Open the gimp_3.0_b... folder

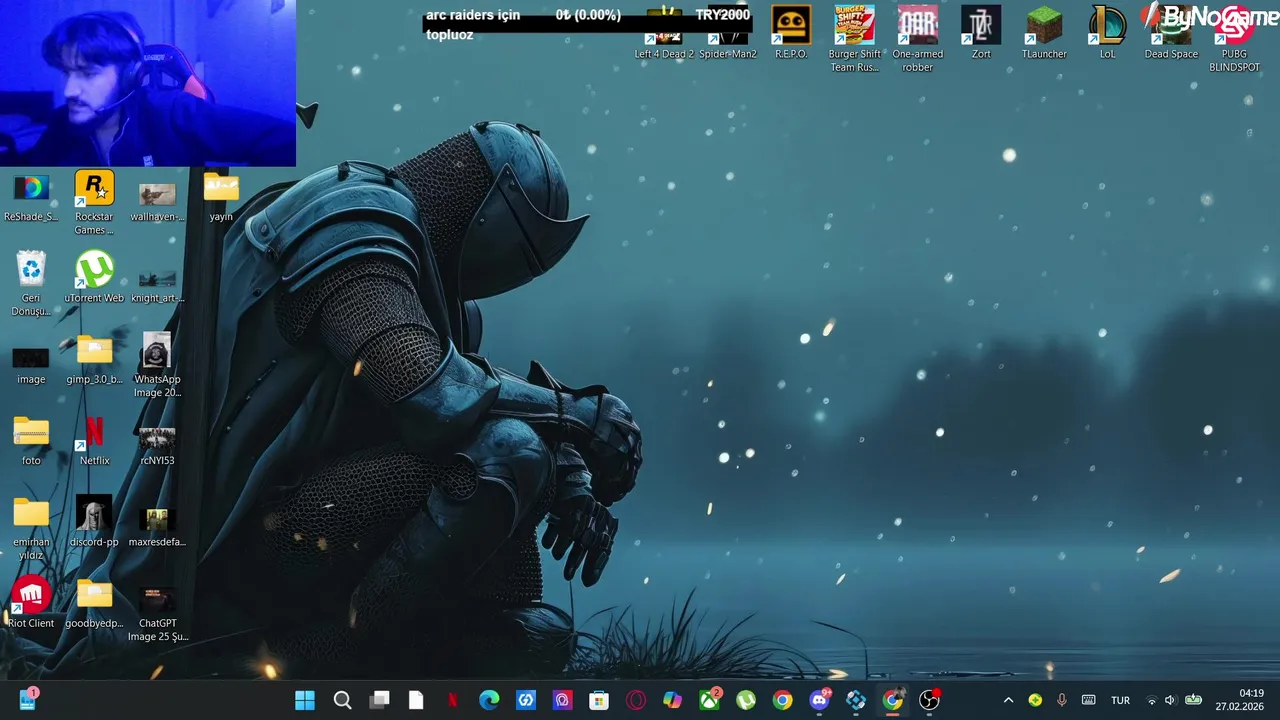point(94,359)
